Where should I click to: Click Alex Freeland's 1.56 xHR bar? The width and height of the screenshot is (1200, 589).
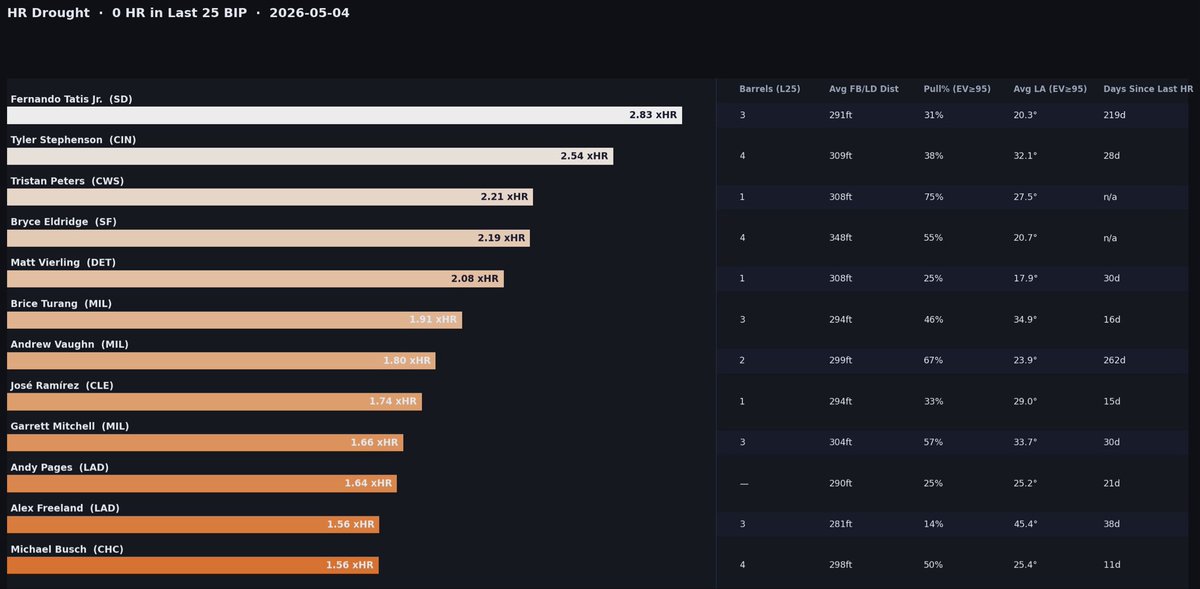point(193,525)
